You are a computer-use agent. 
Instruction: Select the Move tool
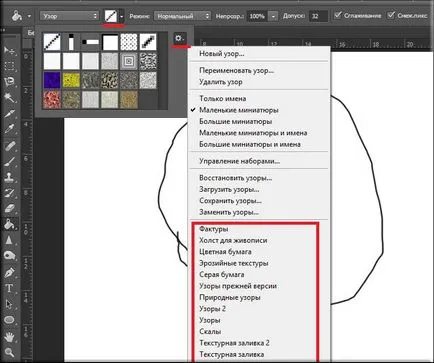click(9, 50)
